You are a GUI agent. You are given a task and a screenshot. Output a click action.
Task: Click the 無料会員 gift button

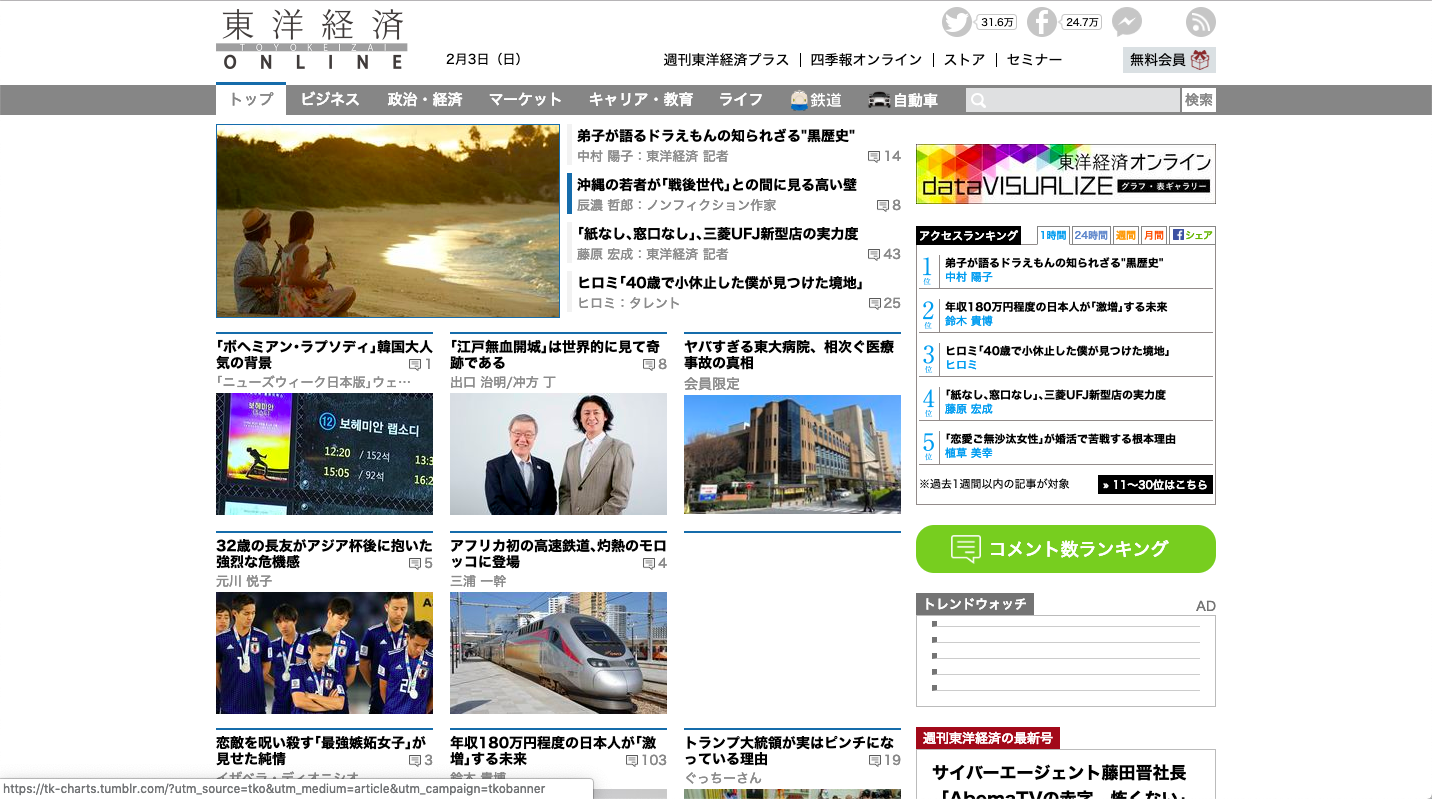(x=1169, y=60)
